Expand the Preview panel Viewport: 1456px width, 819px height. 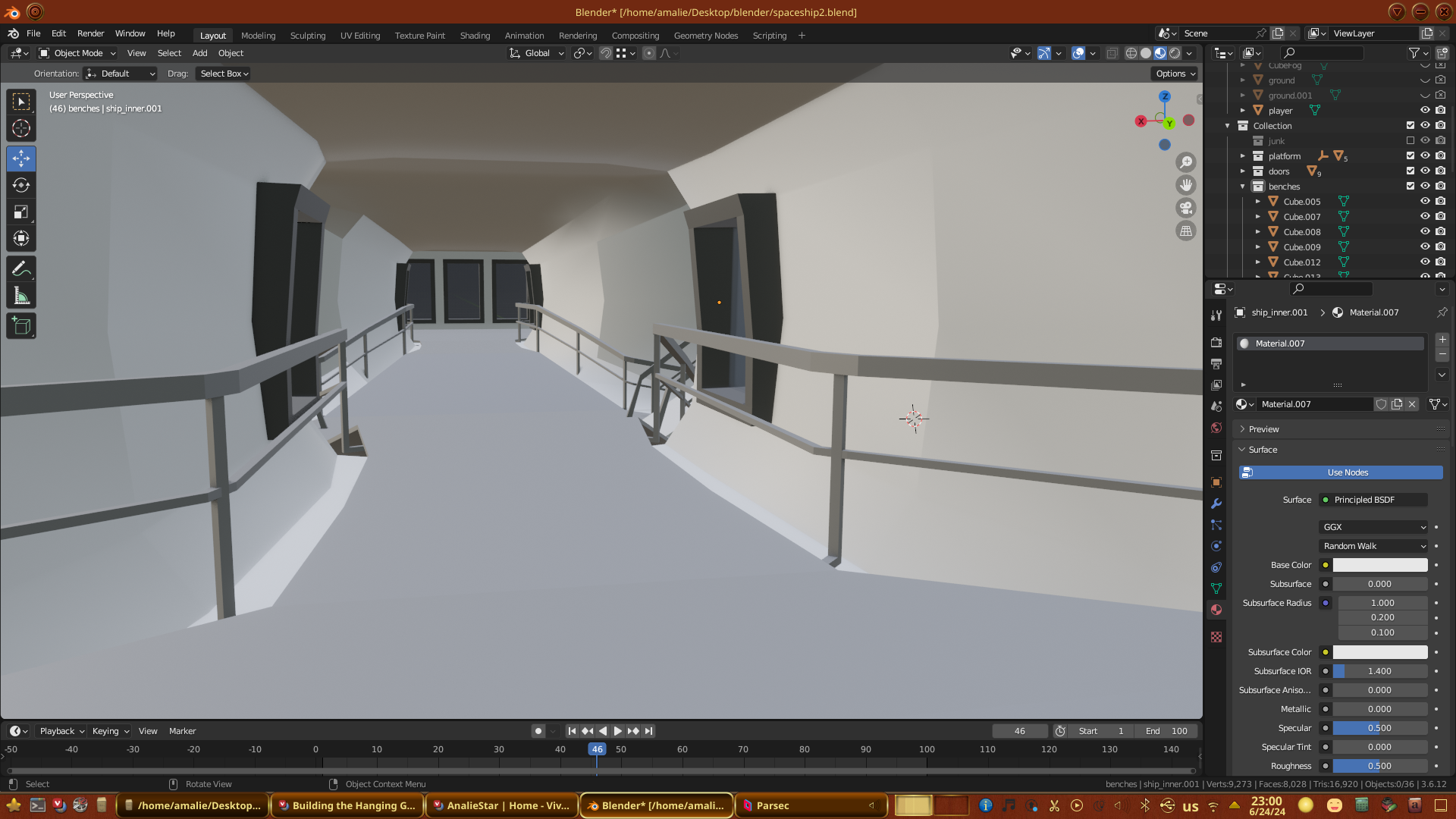1263,429
